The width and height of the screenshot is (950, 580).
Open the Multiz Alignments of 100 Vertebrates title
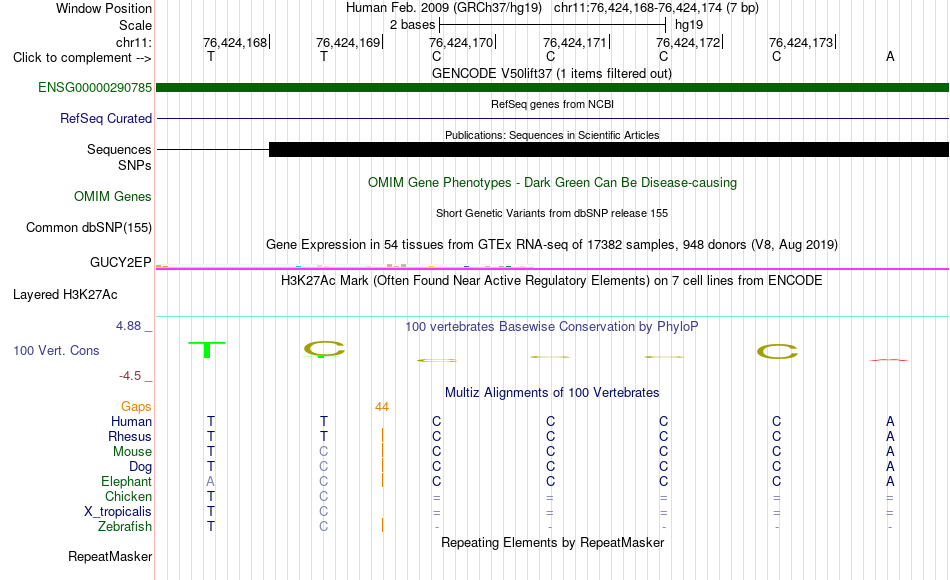point(552,393)
